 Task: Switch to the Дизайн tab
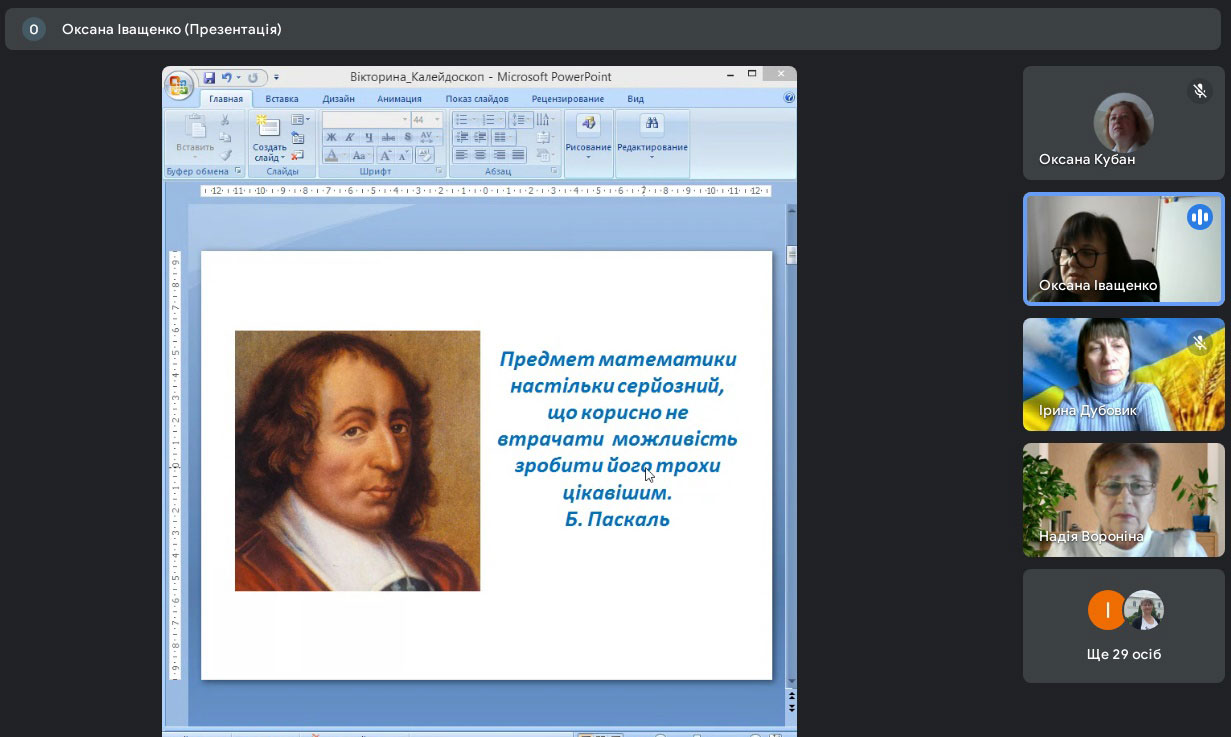[x=339, y=99]
